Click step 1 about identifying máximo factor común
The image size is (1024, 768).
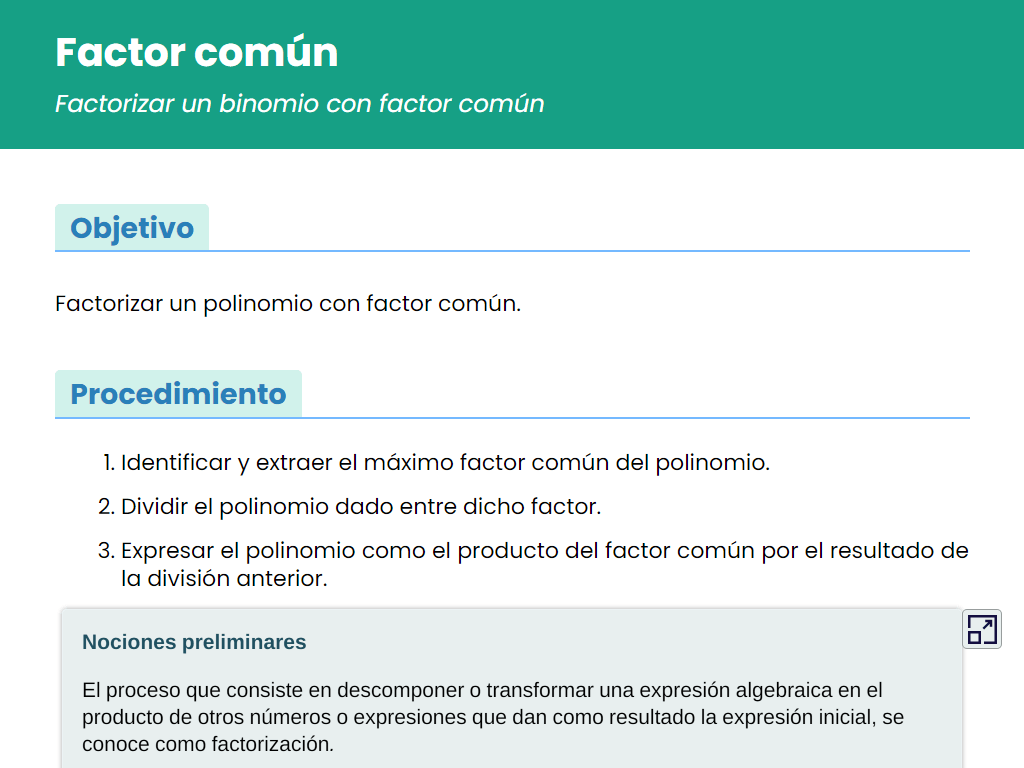point(445,462)
